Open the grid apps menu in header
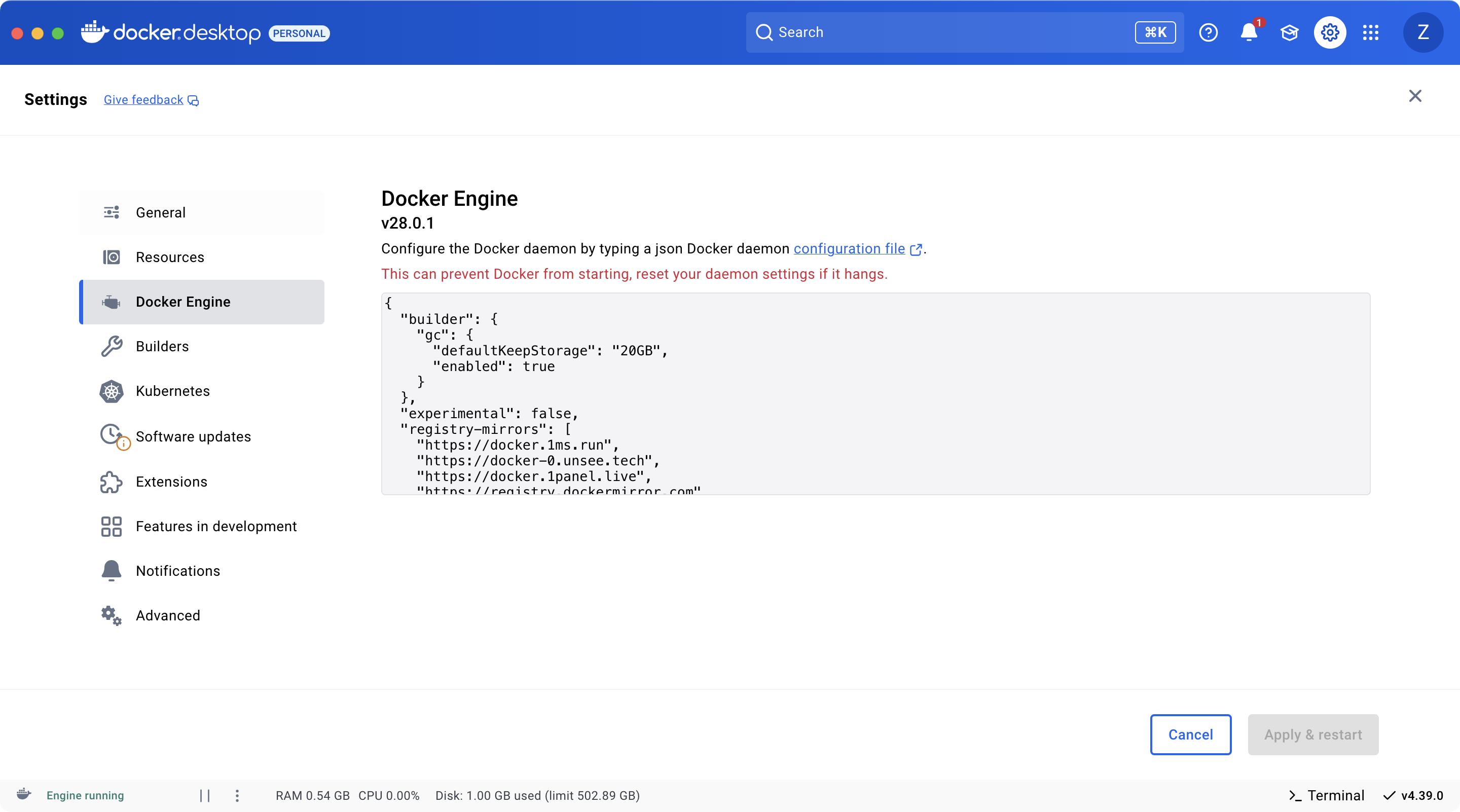The width and height of the screenshot is (1460, 812). click(x=1371, y=32)
